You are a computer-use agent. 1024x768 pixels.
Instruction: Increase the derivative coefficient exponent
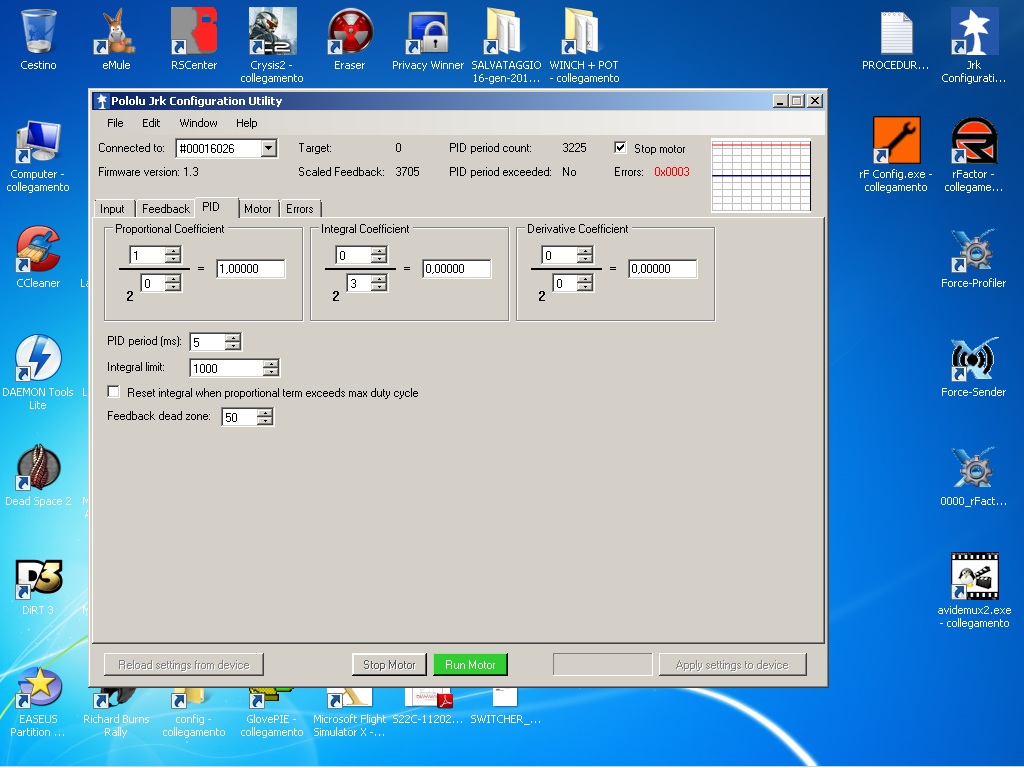tap(586, 279)
